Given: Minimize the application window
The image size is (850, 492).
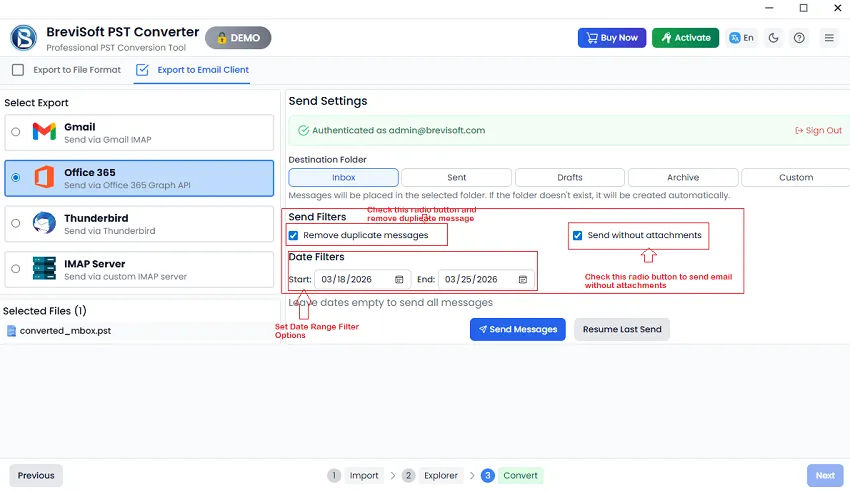Looking at the screenshot, I should 769,8.
